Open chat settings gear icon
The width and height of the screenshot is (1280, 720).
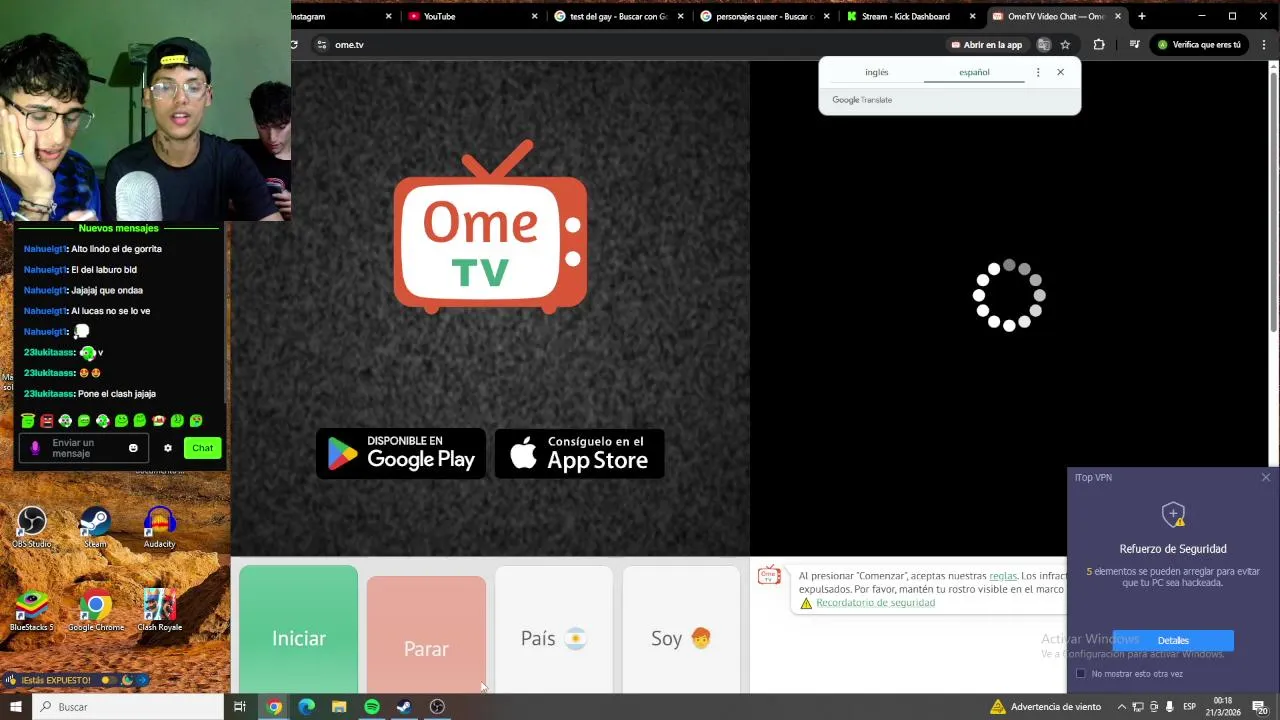pos(168,448)
